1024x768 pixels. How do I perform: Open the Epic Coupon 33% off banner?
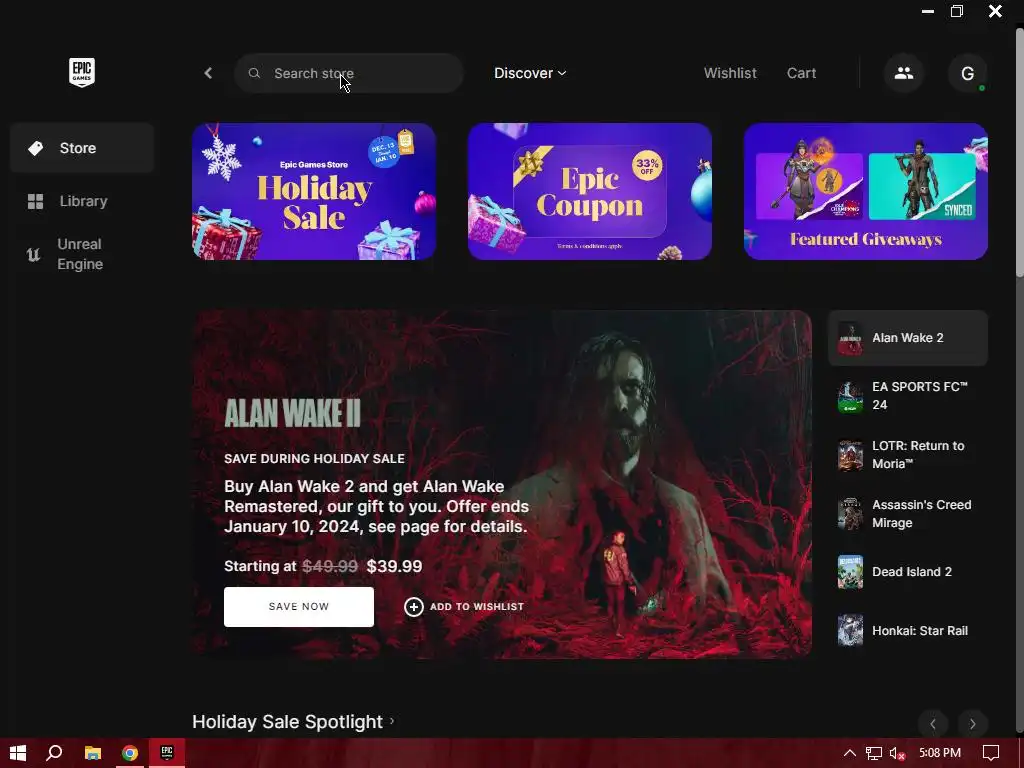(x=590, y=191)
